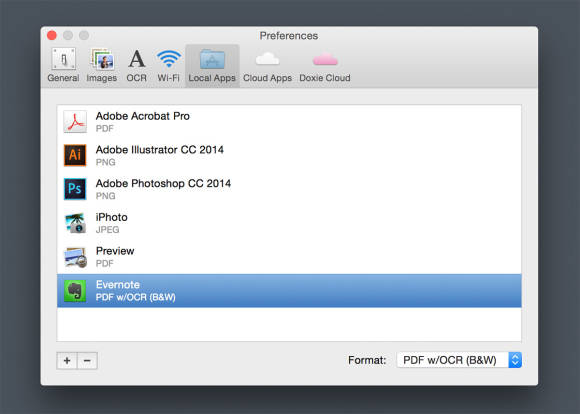The width and height of the screenshot is (580, 414).
Task: Click the Evernote elephant icon
Action: coord(75,290)
